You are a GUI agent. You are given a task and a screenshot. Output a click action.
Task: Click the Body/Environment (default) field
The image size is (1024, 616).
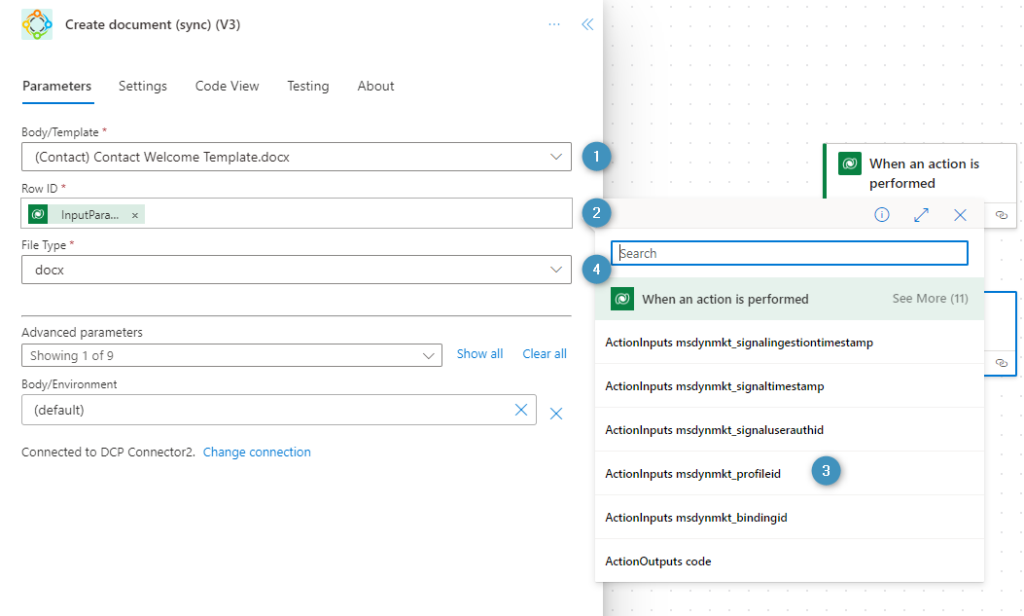pyautogui.click(x=279, y=410)
